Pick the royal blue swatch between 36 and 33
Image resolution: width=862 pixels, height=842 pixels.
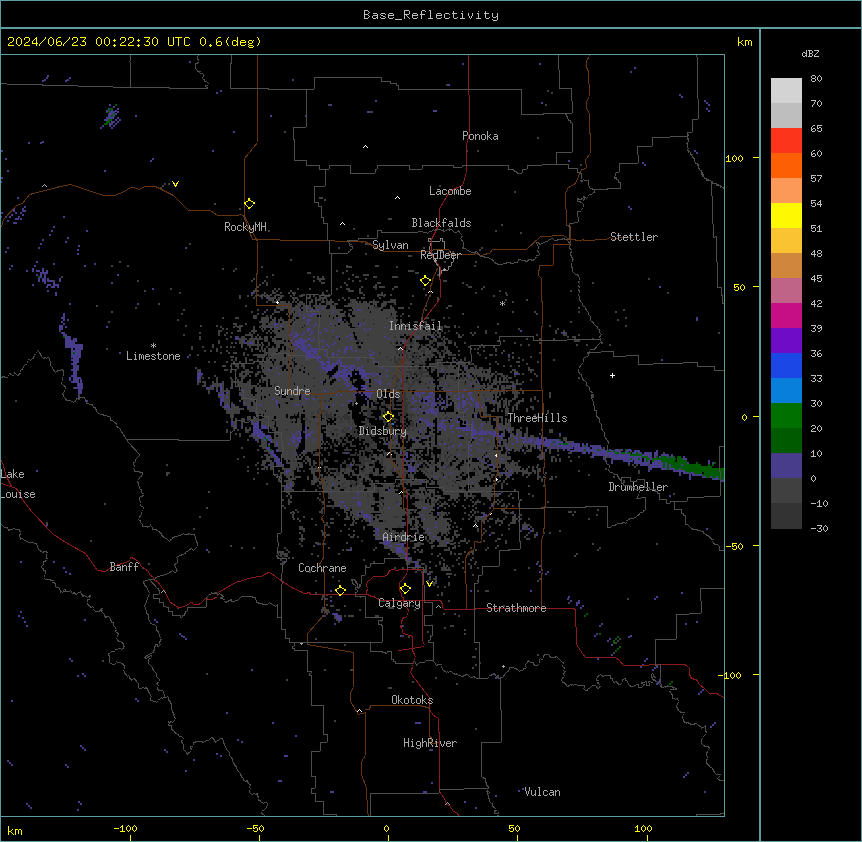click(786, 365)
